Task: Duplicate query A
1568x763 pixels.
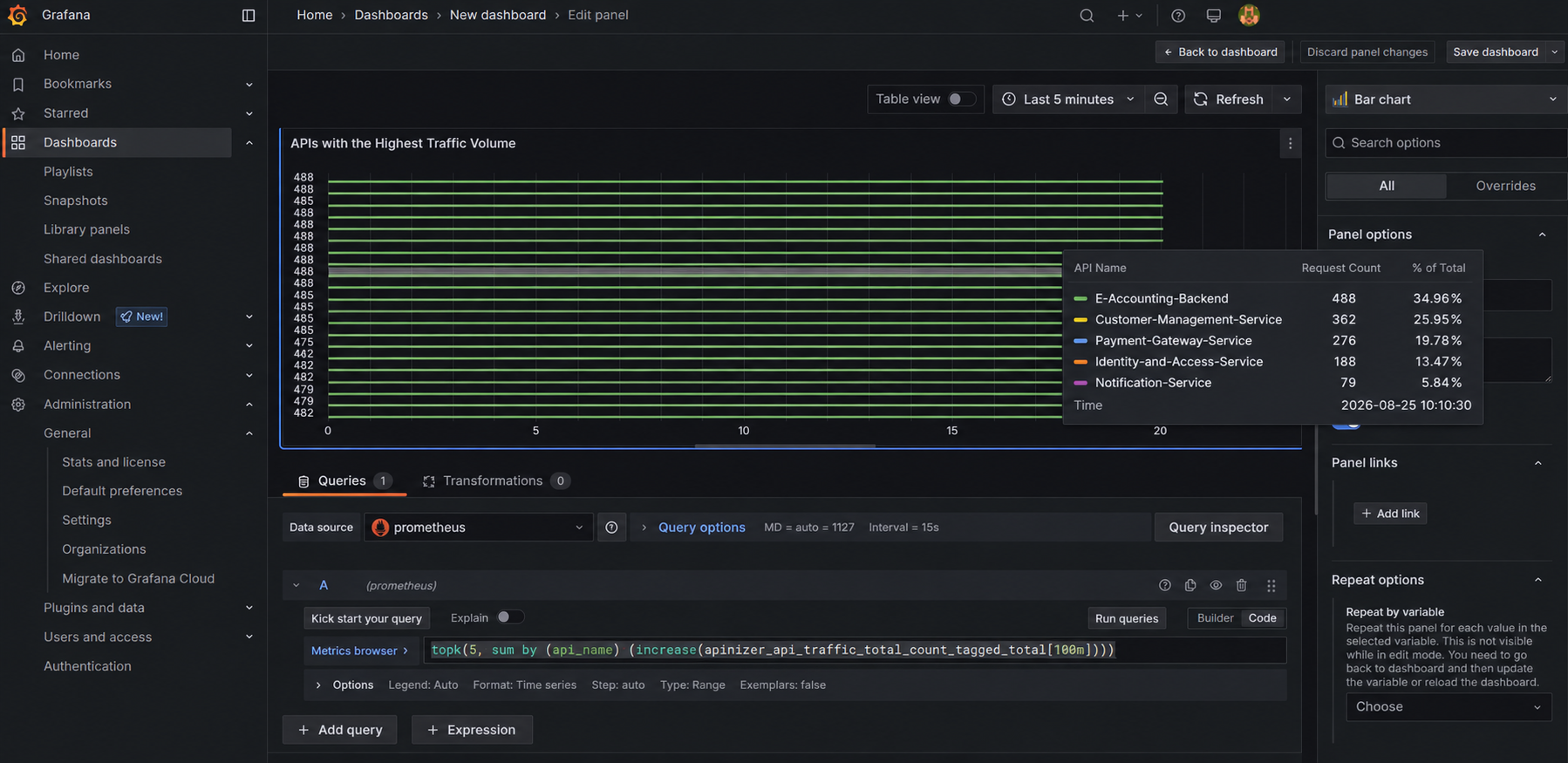Action: (x=1190, y=586)
